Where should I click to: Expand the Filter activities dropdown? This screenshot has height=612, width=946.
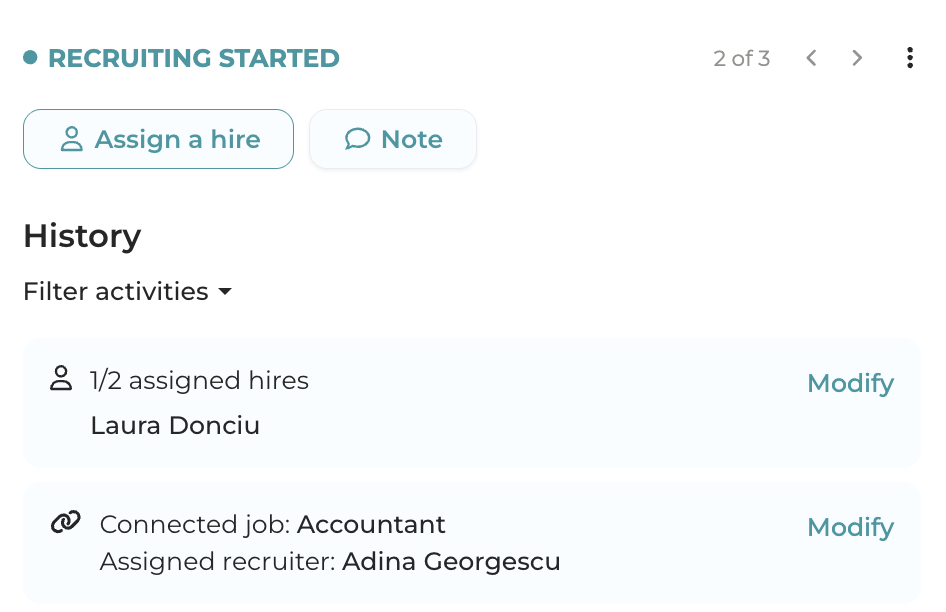tap(116, 291)
